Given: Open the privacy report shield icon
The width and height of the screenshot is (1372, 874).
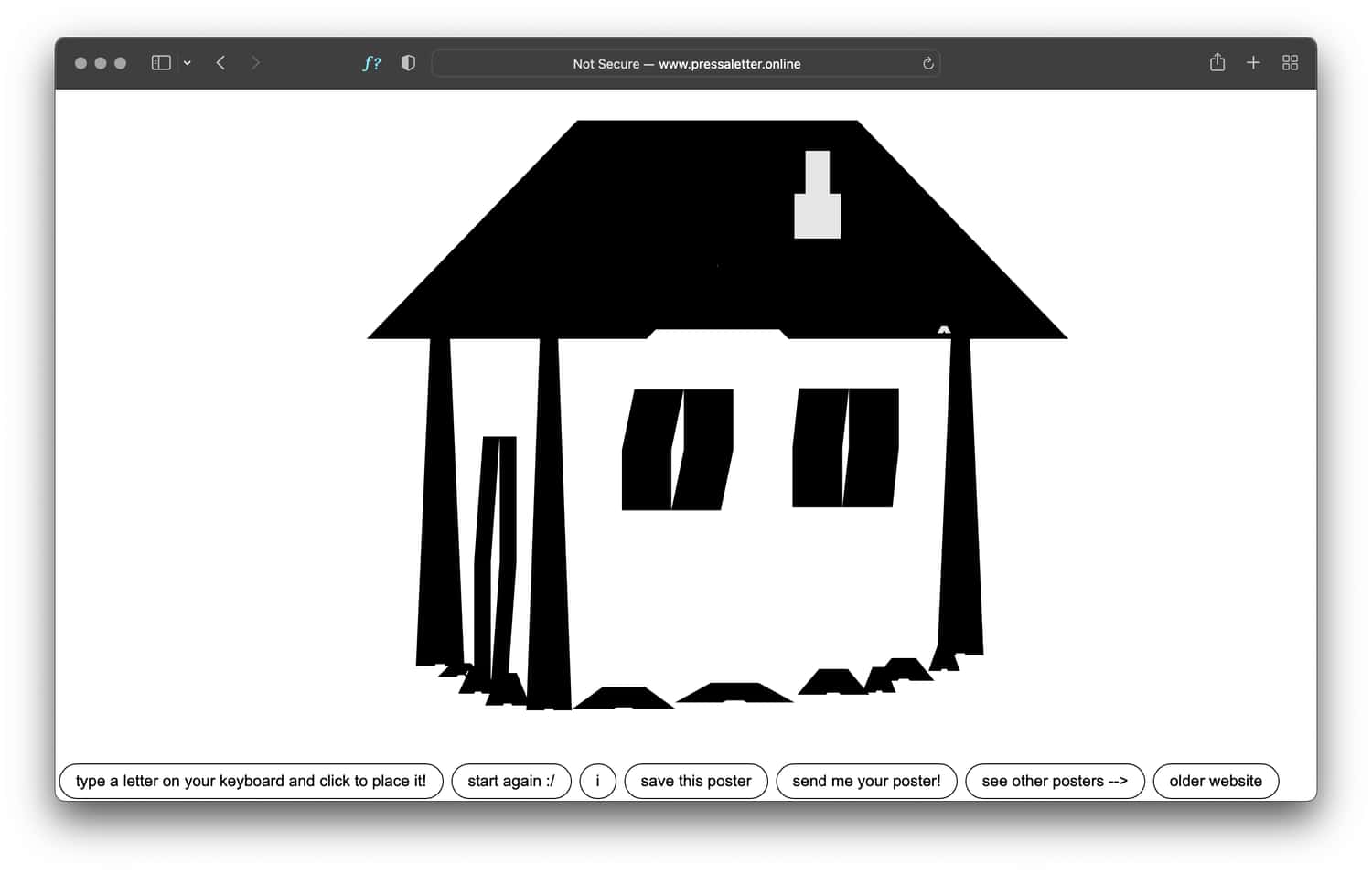Looking at the screenshot, I should 408,63.
